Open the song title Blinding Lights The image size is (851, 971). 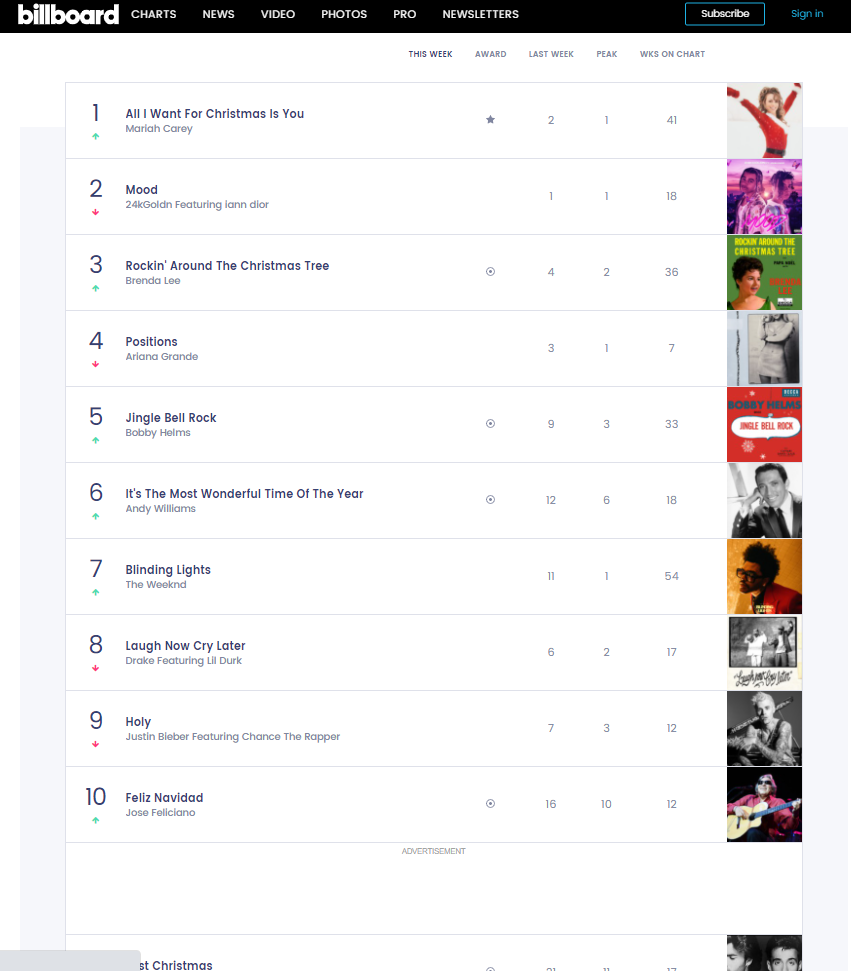168,570
